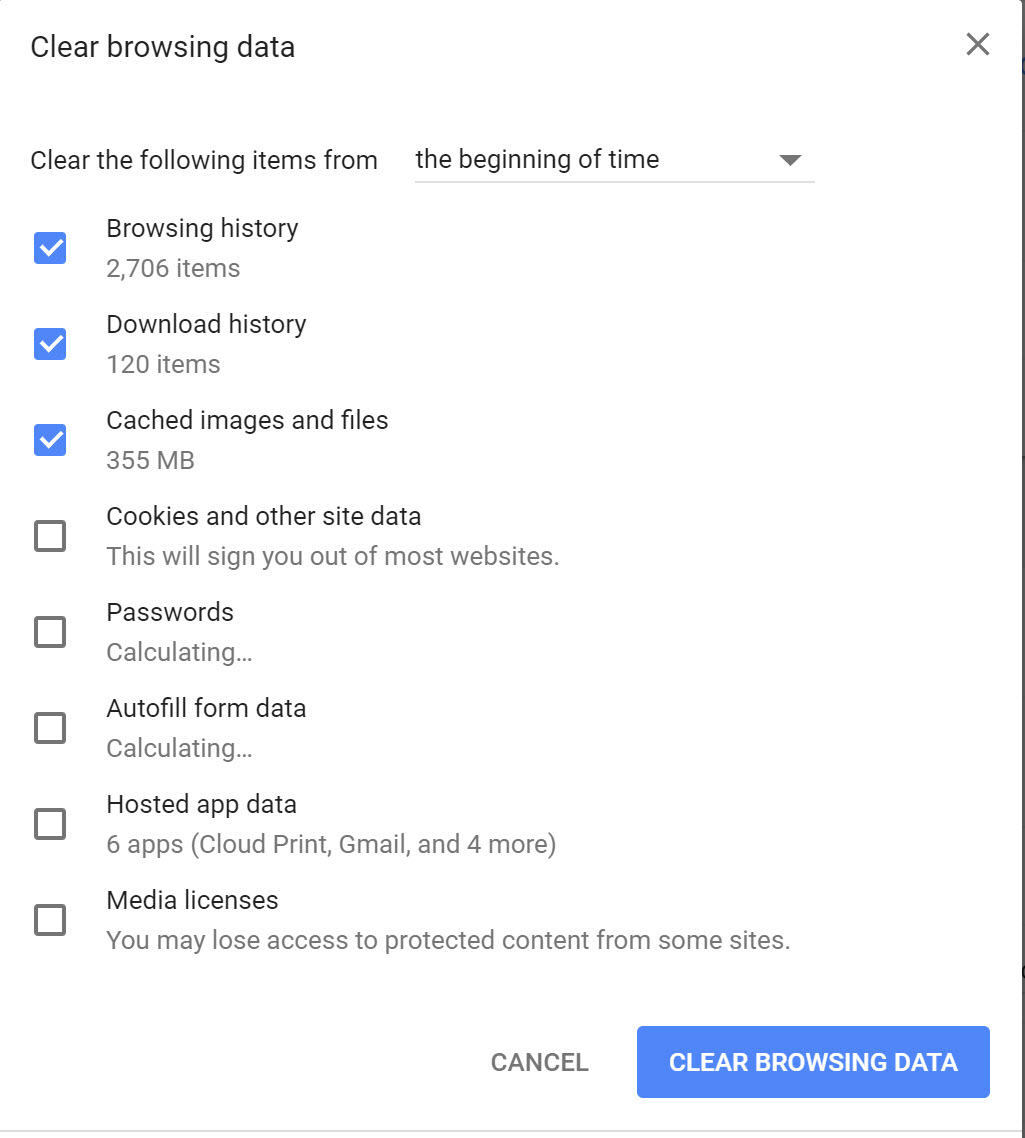1025x1138 pixels.
Task: Select the Hosted app data checkbox
Action: [x=50, y=824]
